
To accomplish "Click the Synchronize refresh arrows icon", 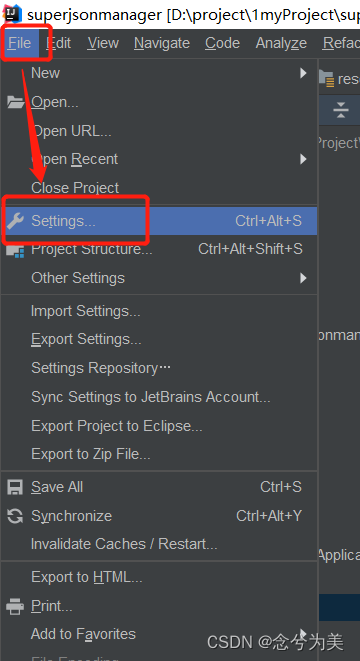I will [15, 516].
